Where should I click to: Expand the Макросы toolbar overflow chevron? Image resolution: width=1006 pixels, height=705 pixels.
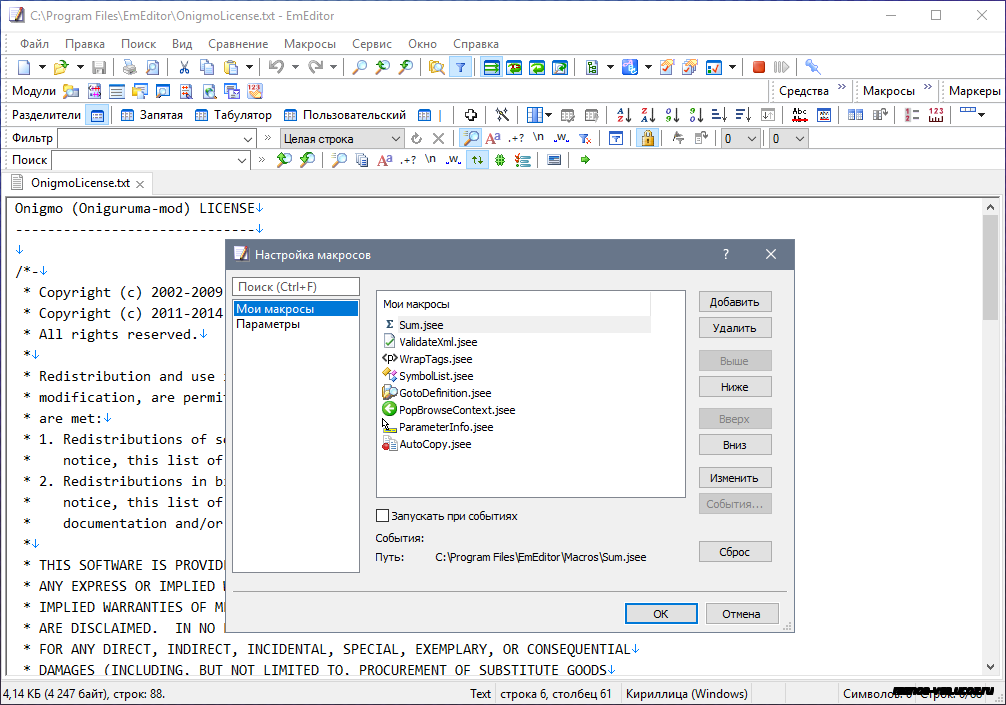pyautogui.click(x=927, y=87)
